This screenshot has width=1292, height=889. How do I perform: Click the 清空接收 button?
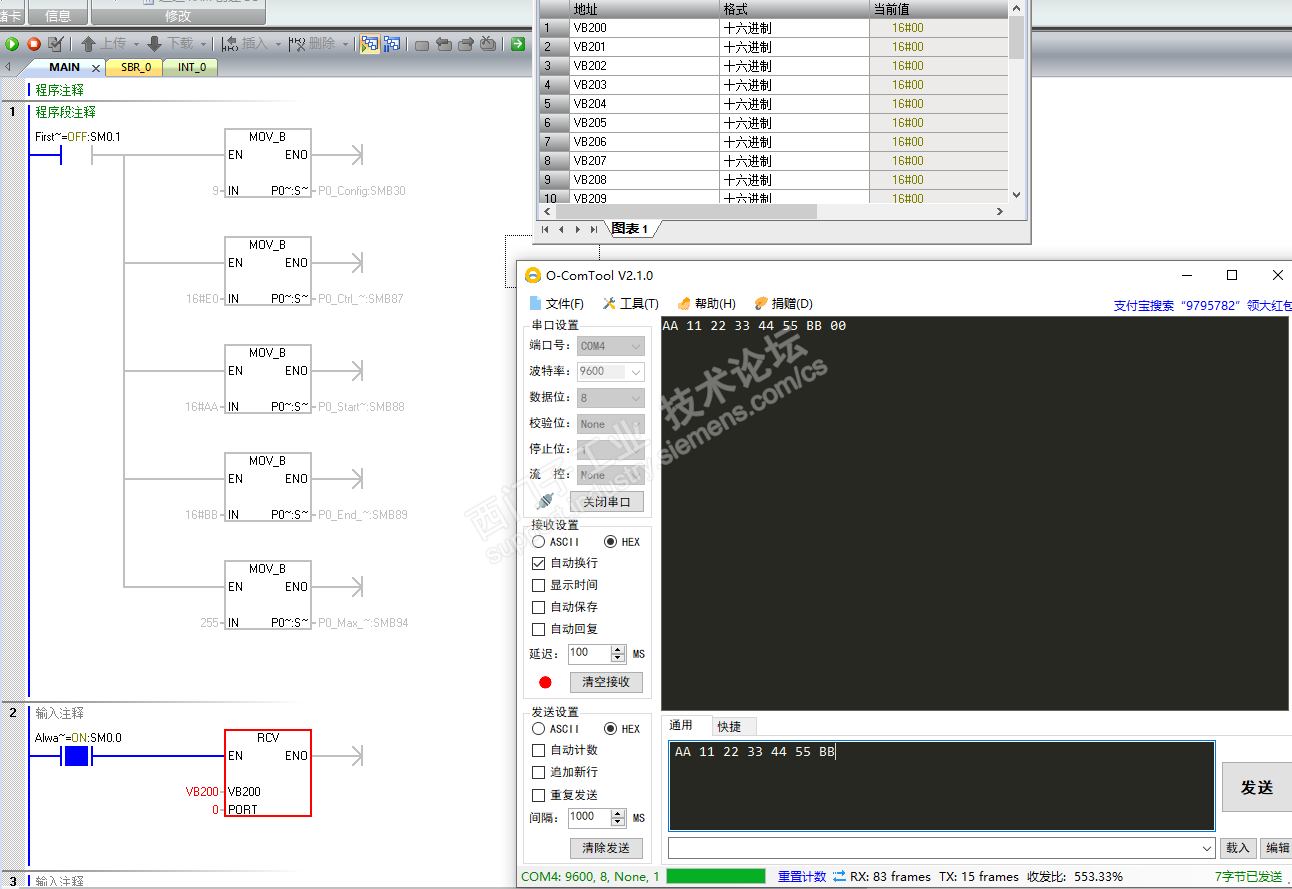[607, 682]
